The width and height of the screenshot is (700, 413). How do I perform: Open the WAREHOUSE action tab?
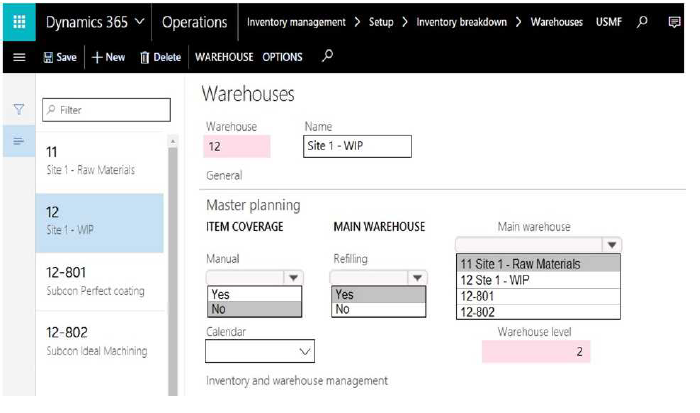tap(224, 57)
